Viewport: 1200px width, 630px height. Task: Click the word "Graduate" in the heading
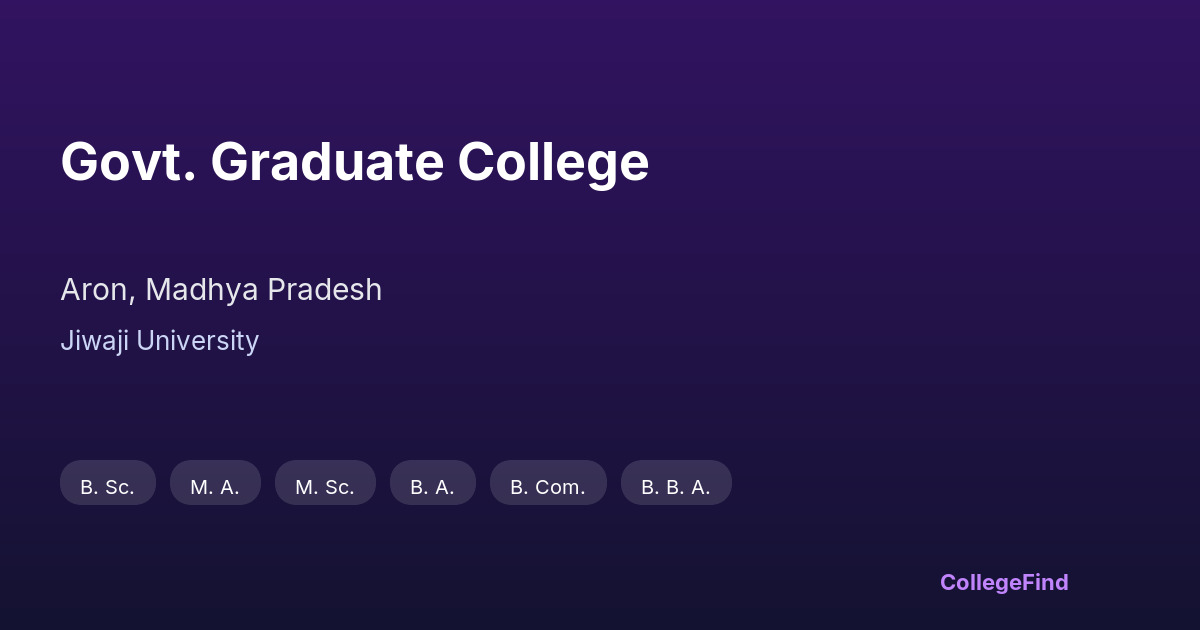coord(327,162)
